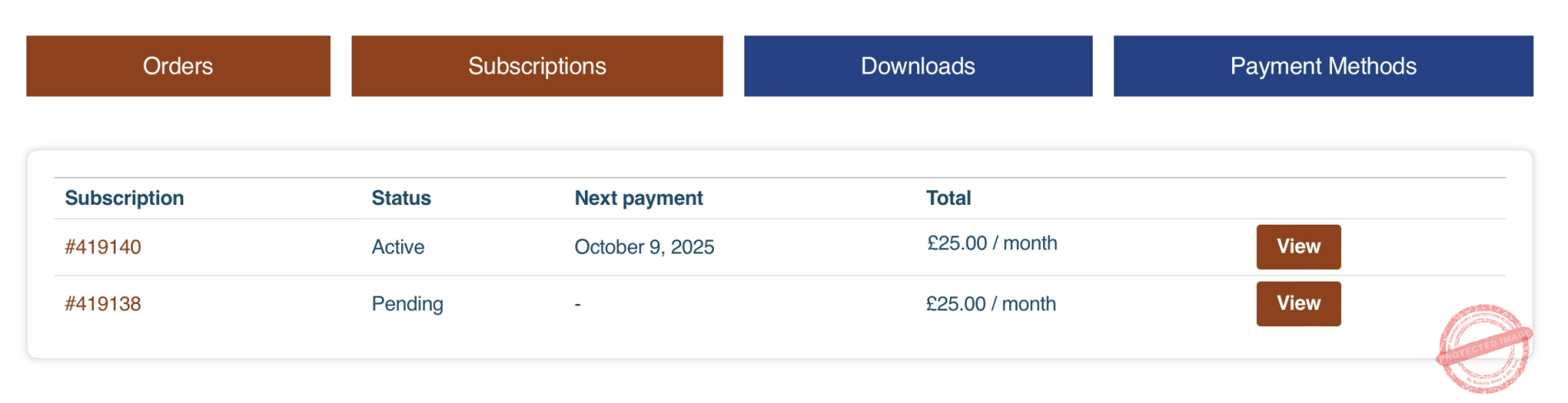Open the Orders tab
The width and height of the screenshot is (1568, 403).
pos(178,66)
